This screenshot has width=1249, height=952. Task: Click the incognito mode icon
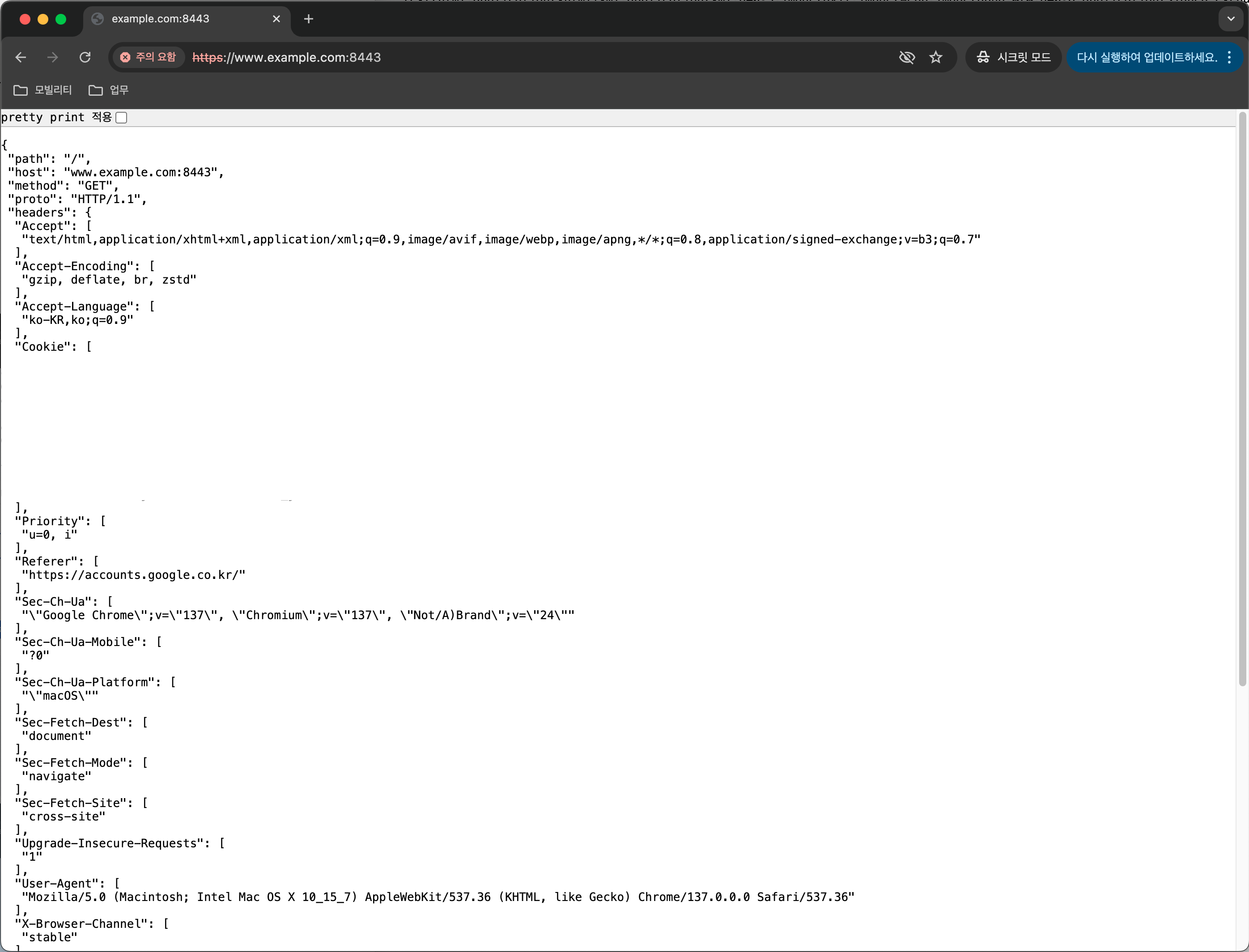point(983,57)
